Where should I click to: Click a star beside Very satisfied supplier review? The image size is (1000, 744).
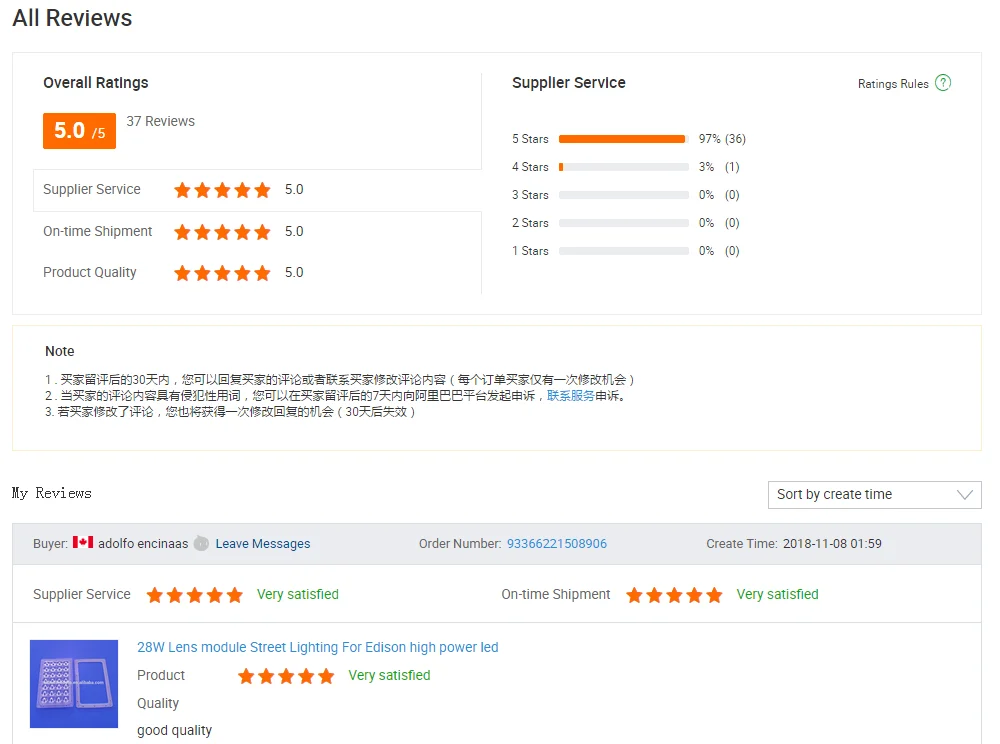[x=195, y=594]
